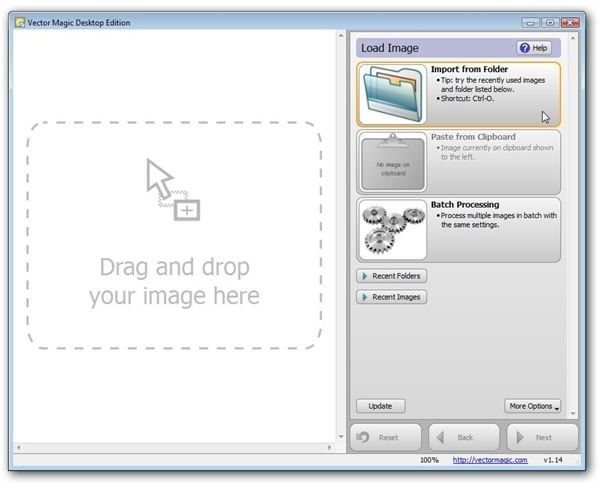Click the Update button

[380, 406]
